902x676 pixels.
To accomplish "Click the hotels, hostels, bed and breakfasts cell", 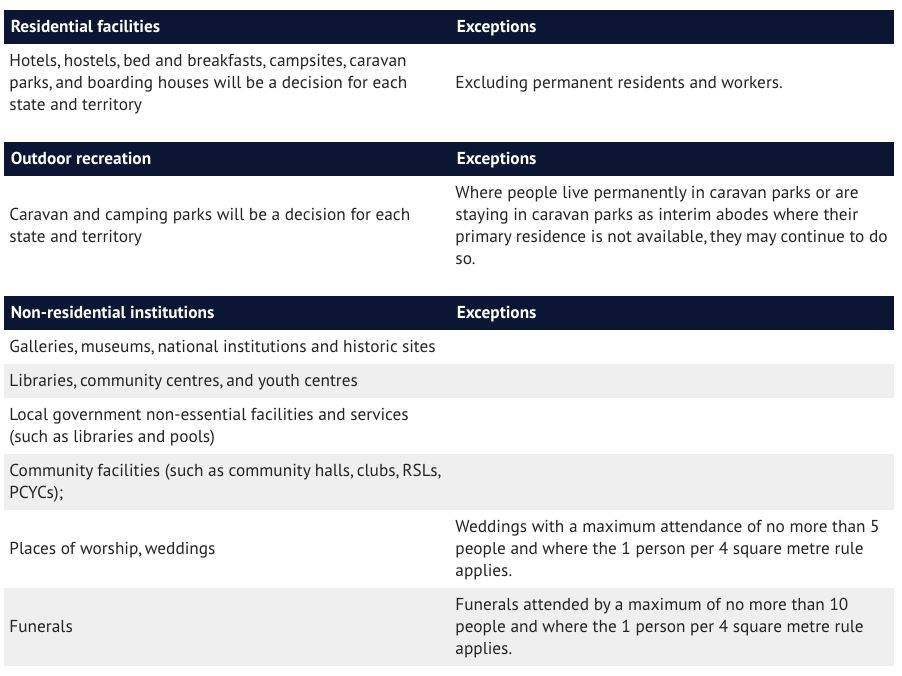I will tap(208, 82).
